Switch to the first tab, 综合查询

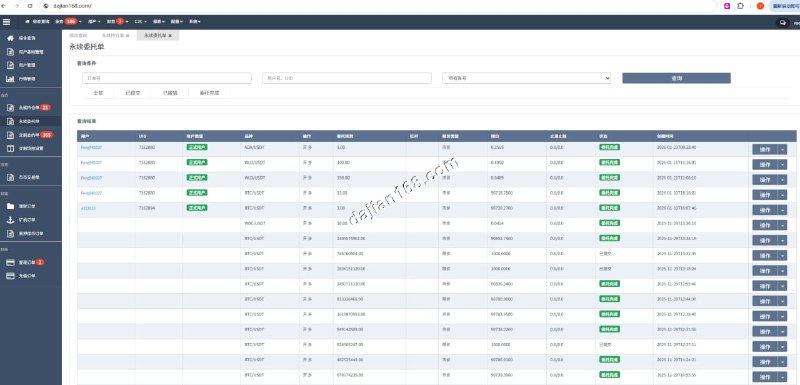78,36
